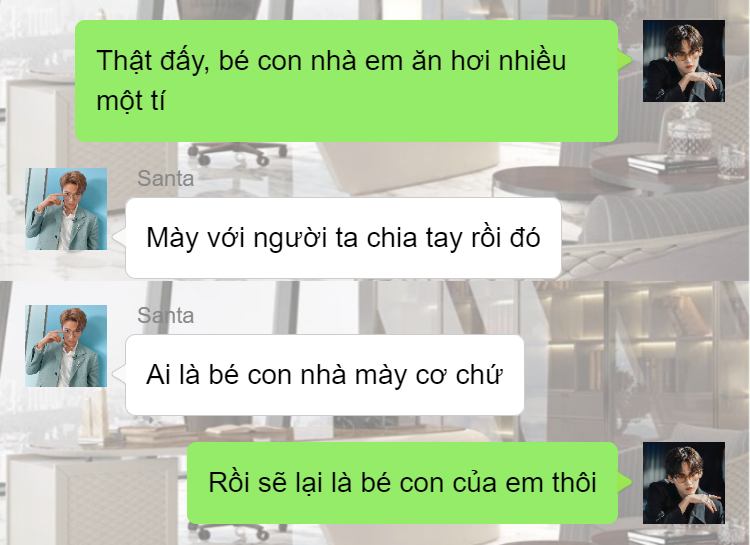This screenshot has height=545, width=750.
Task: Select the green 'Rồi sẽ lại là bé con' bubble
Action: click(402, 483)
